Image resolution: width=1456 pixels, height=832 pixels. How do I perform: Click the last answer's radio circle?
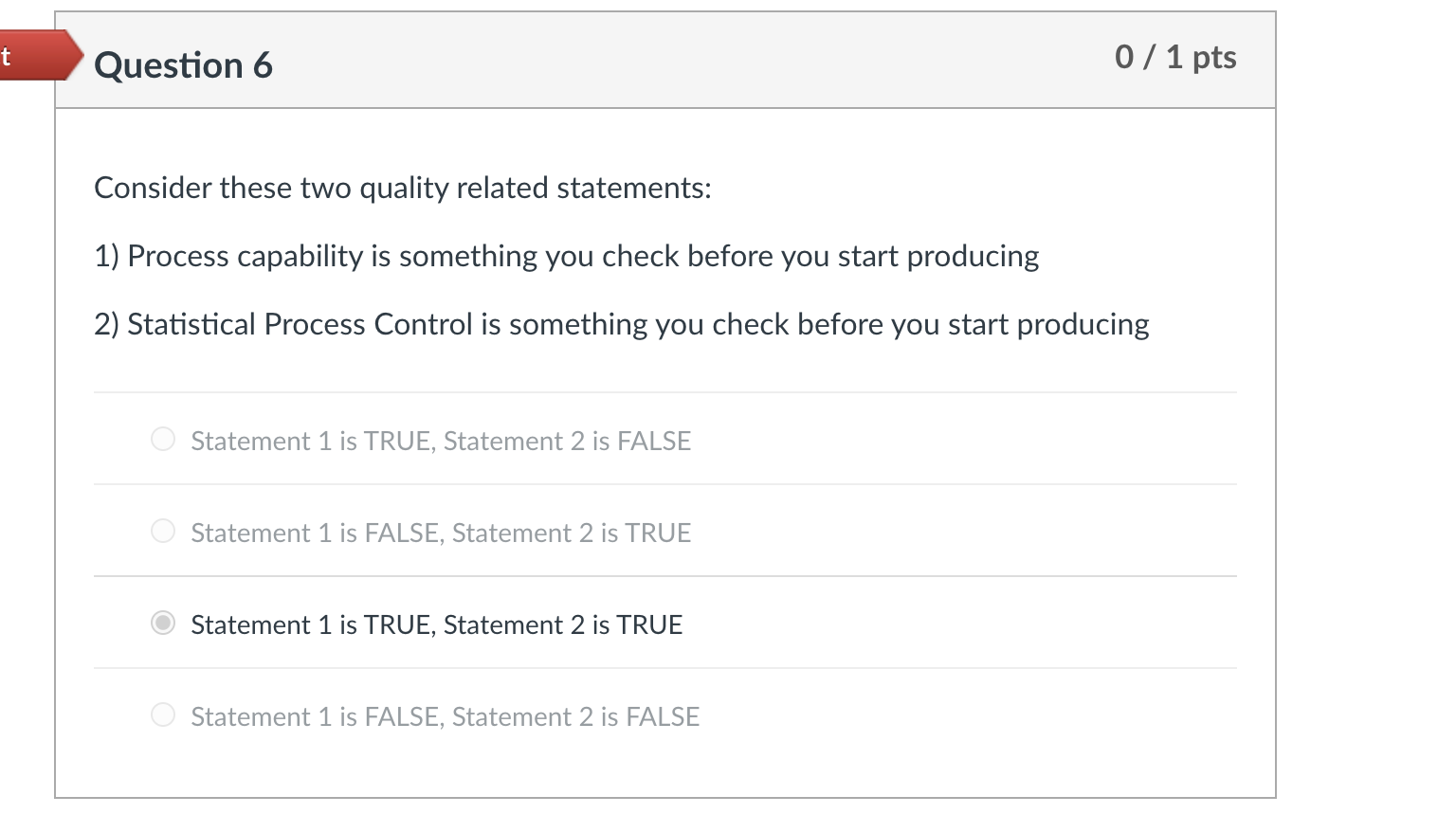coord(163,714)
